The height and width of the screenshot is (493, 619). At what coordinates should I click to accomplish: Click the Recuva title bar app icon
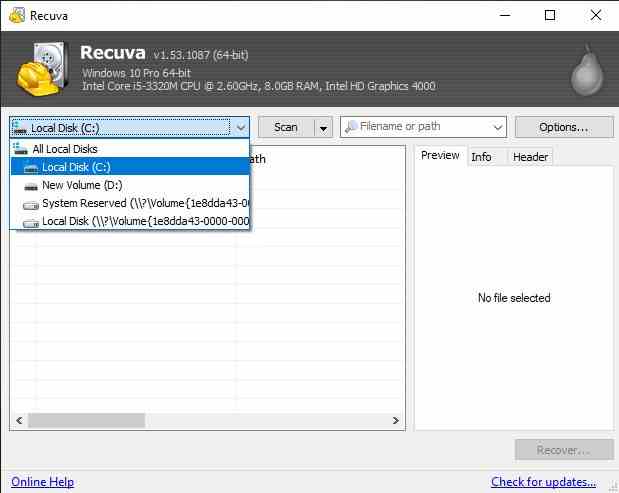coord(17,15)
